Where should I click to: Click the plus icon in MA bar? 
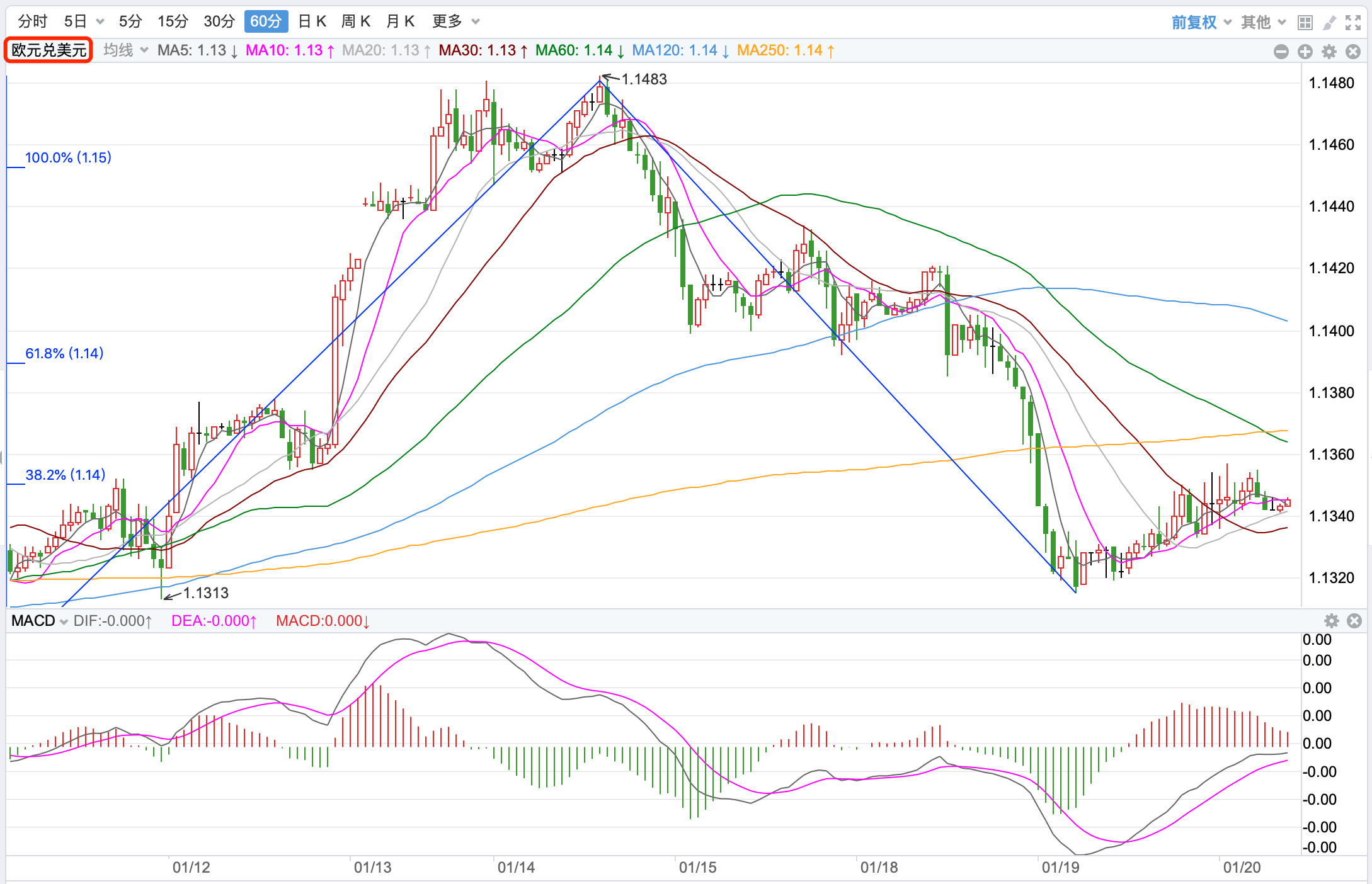1305,52
